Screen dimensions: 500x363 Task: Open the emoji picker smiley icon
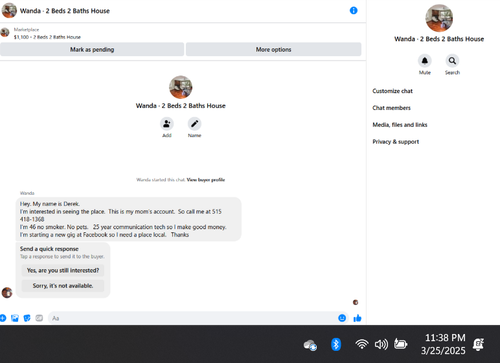point(342,318)
